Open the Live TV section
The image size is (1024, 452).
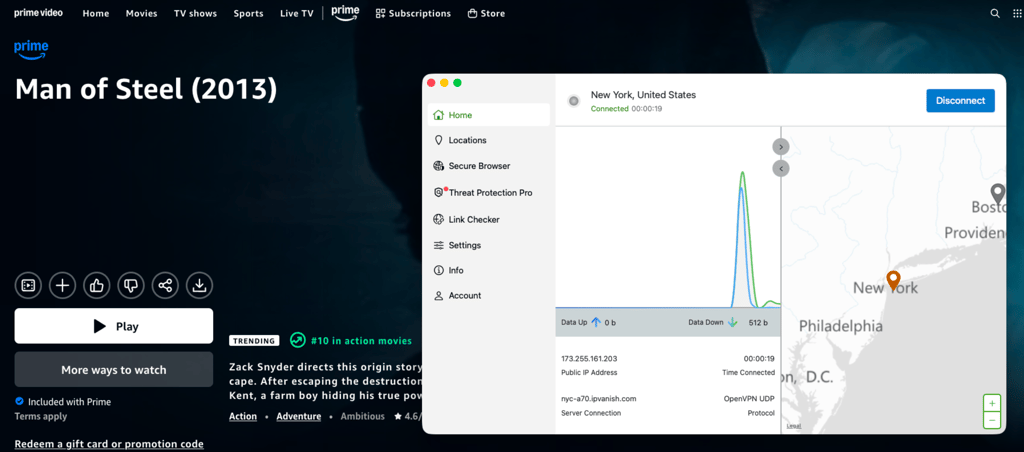pos(297,13)
